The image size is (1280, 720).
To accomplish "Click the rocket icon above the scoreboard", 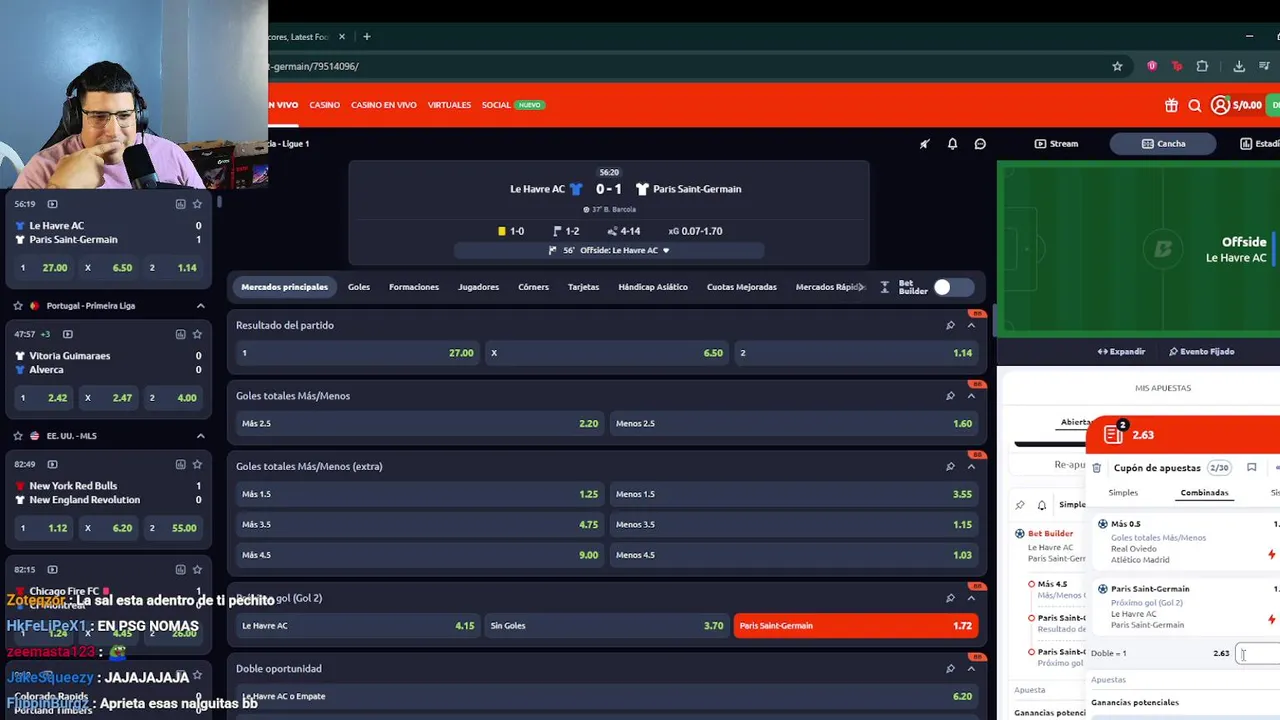I will 924,144.
